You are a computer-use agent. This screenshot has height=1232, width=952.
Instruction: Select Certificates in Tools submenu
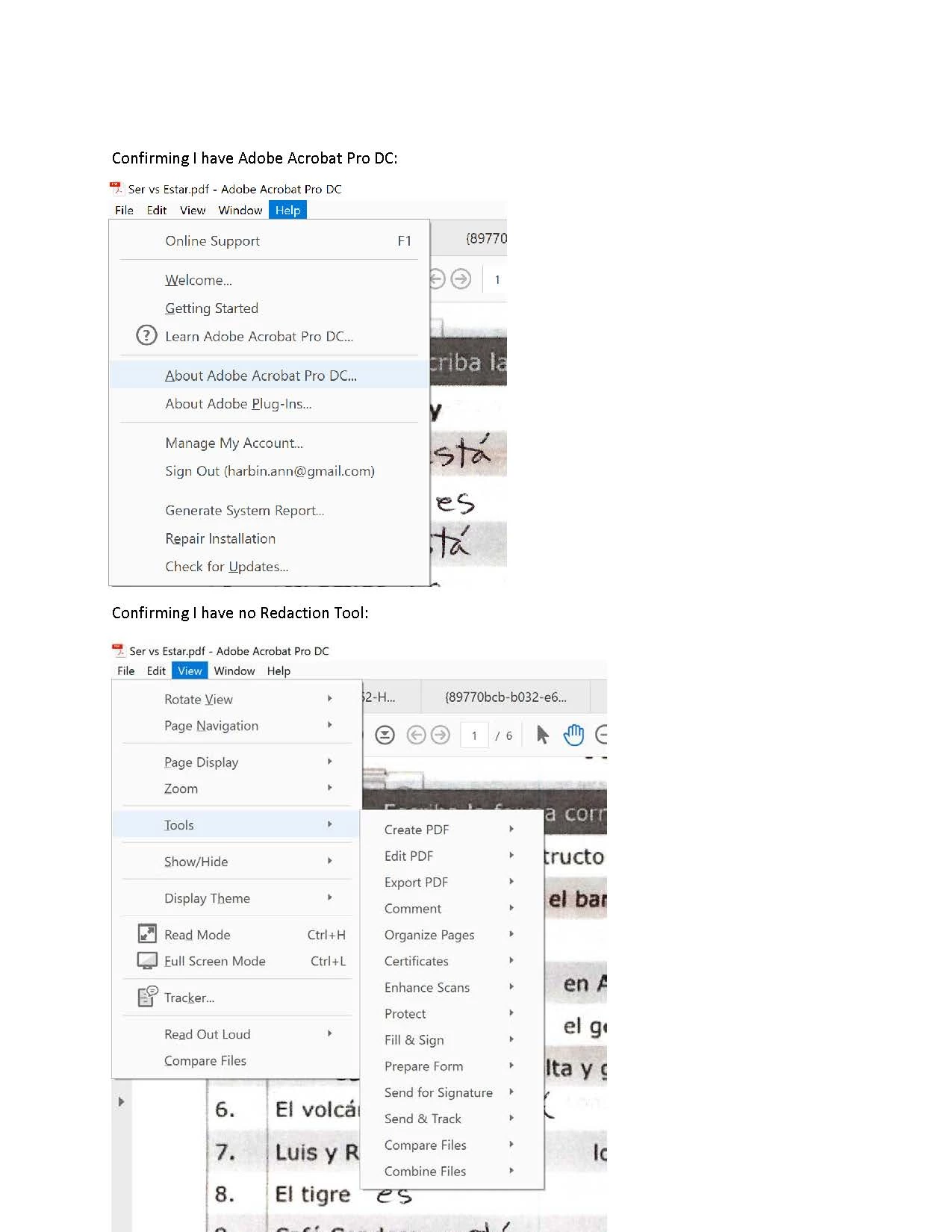point(452,960)
